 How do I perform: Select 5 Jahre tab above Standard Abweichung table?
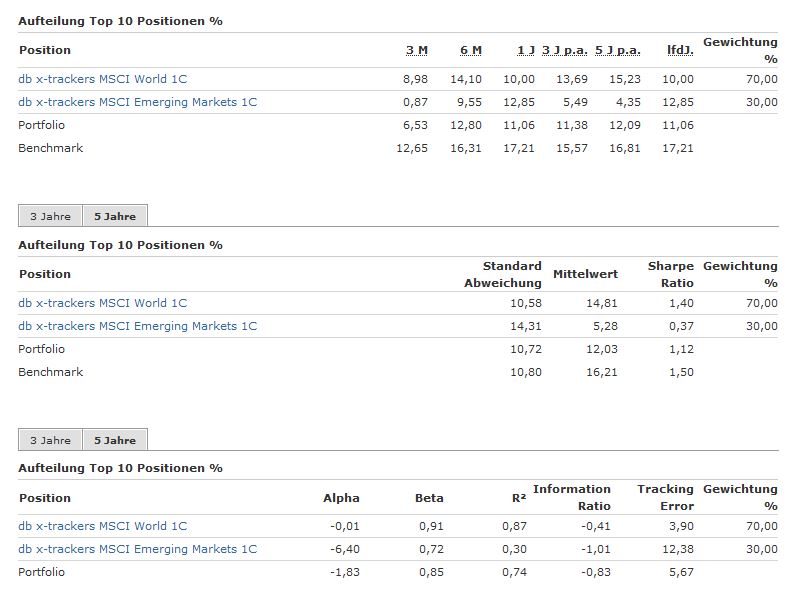(115, 216)
